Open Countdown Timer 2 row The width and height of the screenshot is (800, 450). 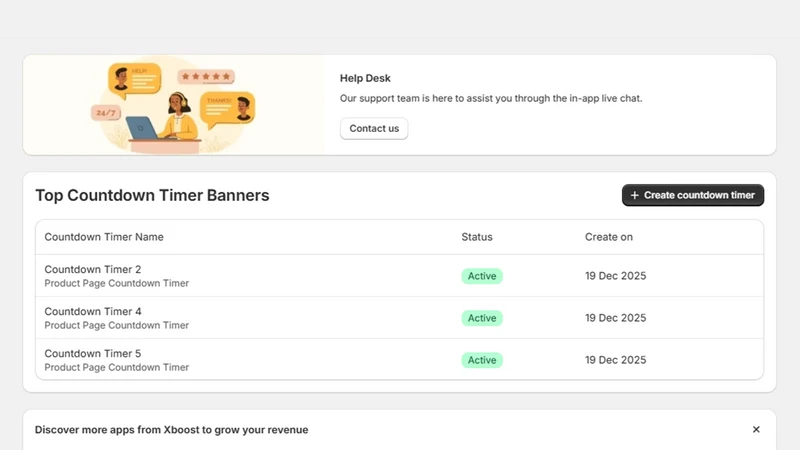pos(399,276)
